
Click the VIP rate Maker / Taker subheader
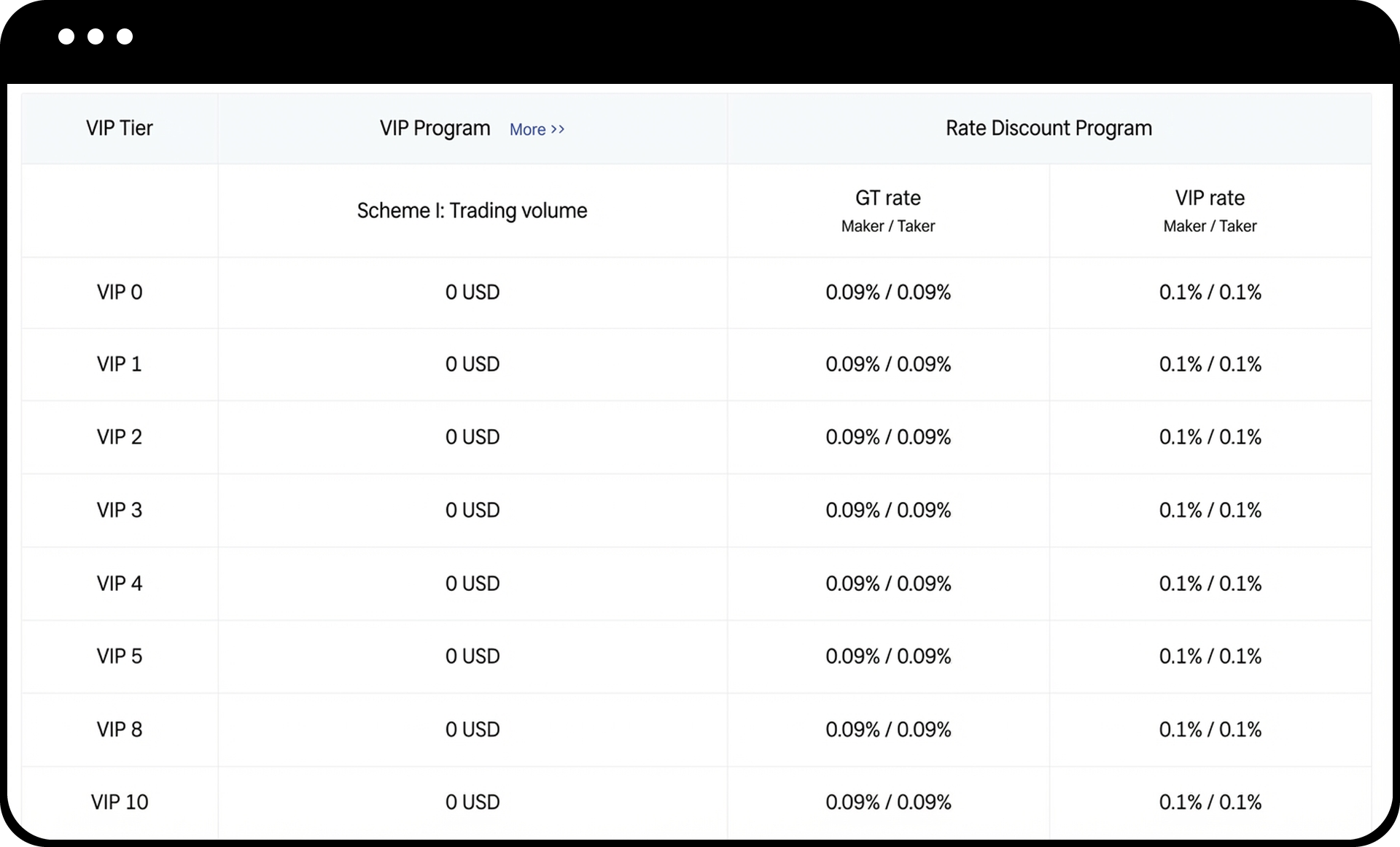(x=1210, y=211)
